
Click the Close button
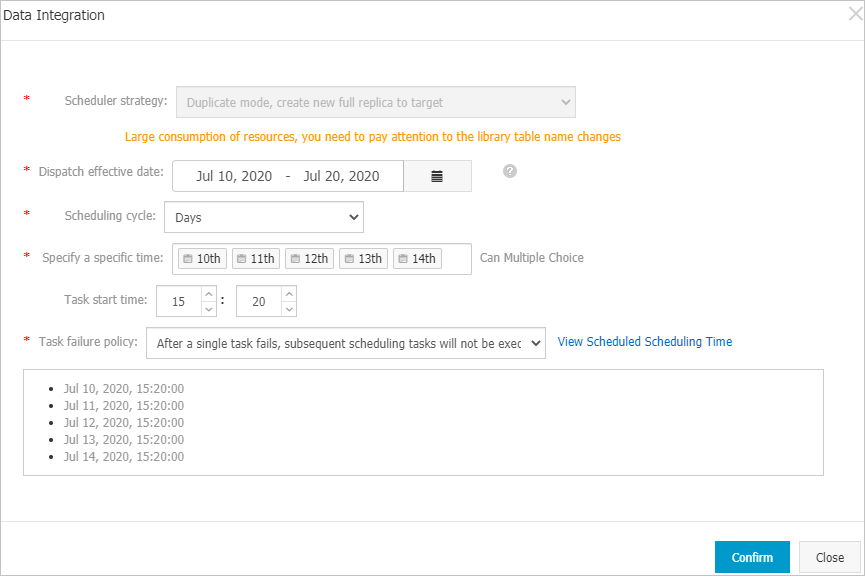[830, 557]
